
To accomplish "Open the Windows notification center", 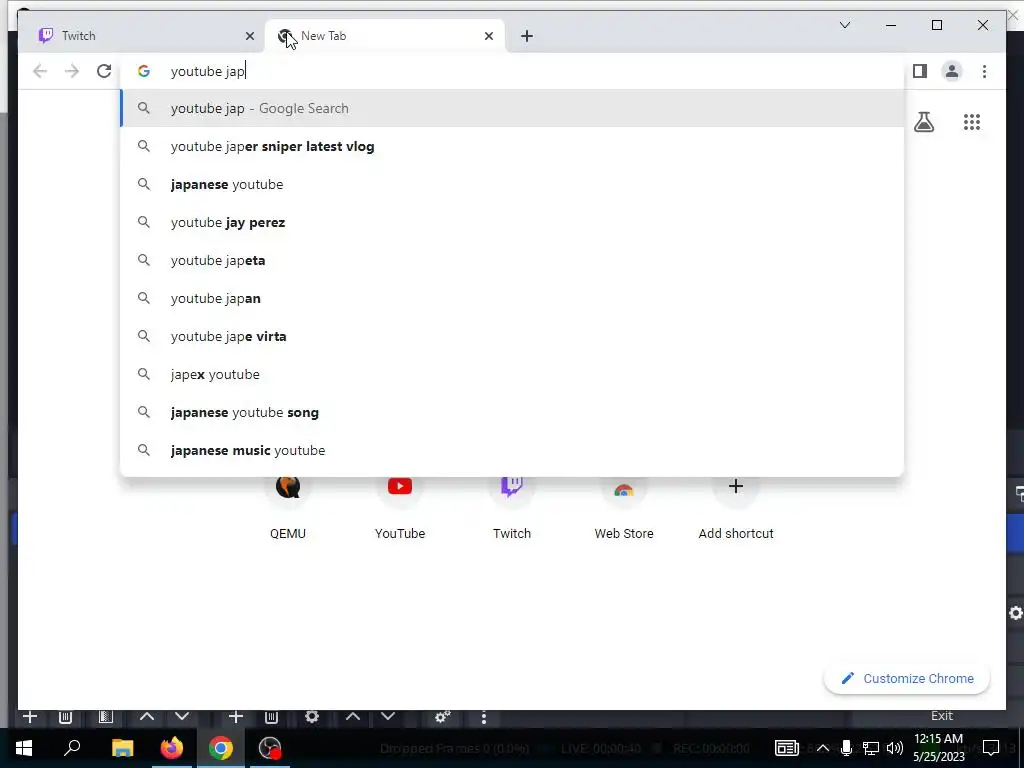I will [991, 748].
